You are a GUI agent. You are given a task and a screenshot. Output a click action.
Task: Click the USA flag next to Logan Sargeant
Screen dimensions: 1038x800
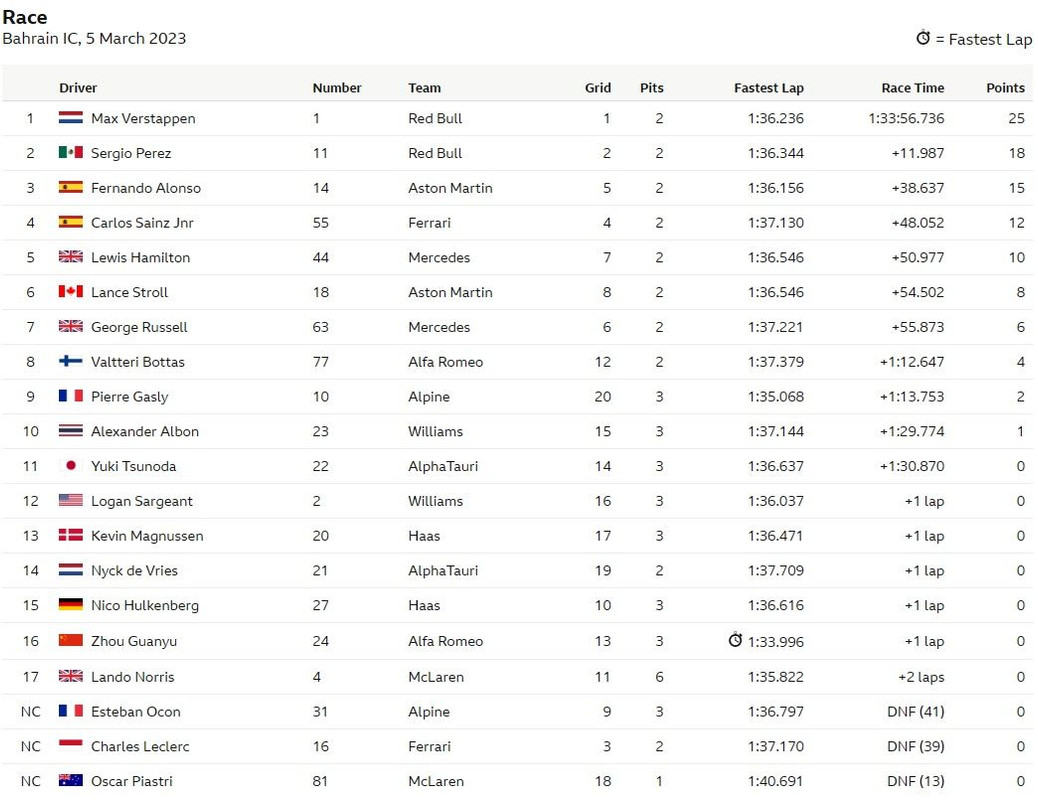71,500
